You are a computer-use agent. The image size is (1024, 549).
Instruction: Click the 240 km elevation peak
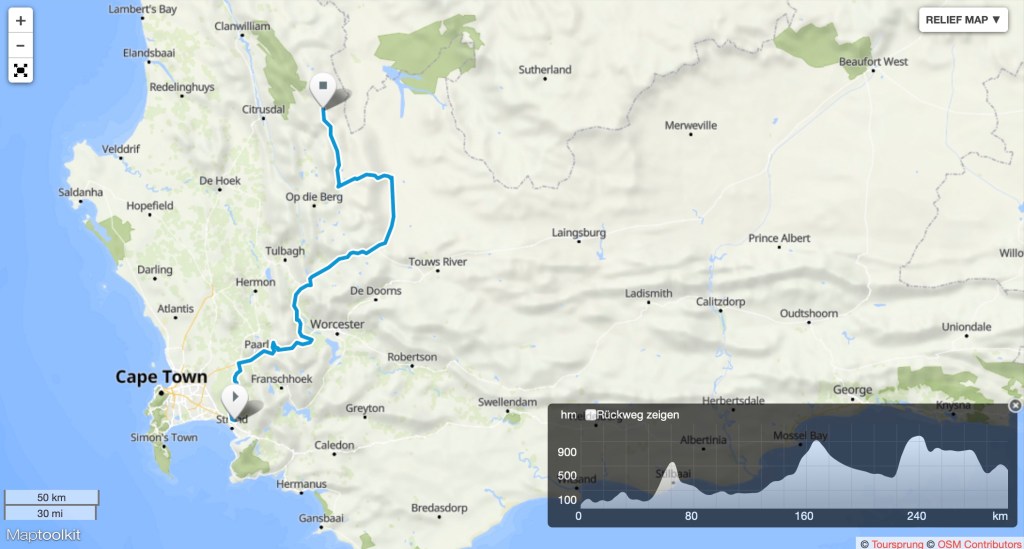click(918, 439)
